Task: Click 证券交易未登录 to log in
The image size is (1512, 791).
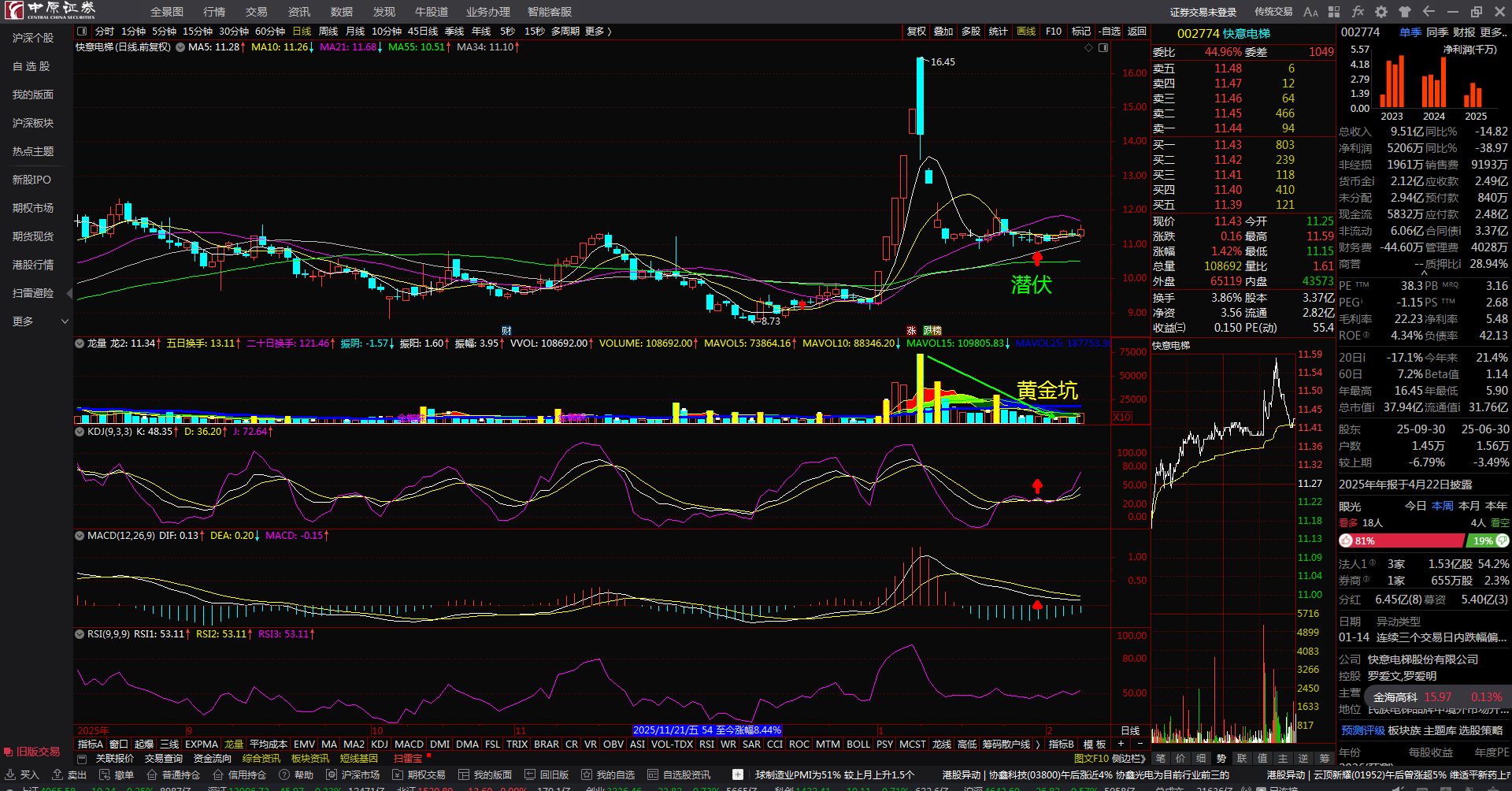Action: (x=1203, y=12)
